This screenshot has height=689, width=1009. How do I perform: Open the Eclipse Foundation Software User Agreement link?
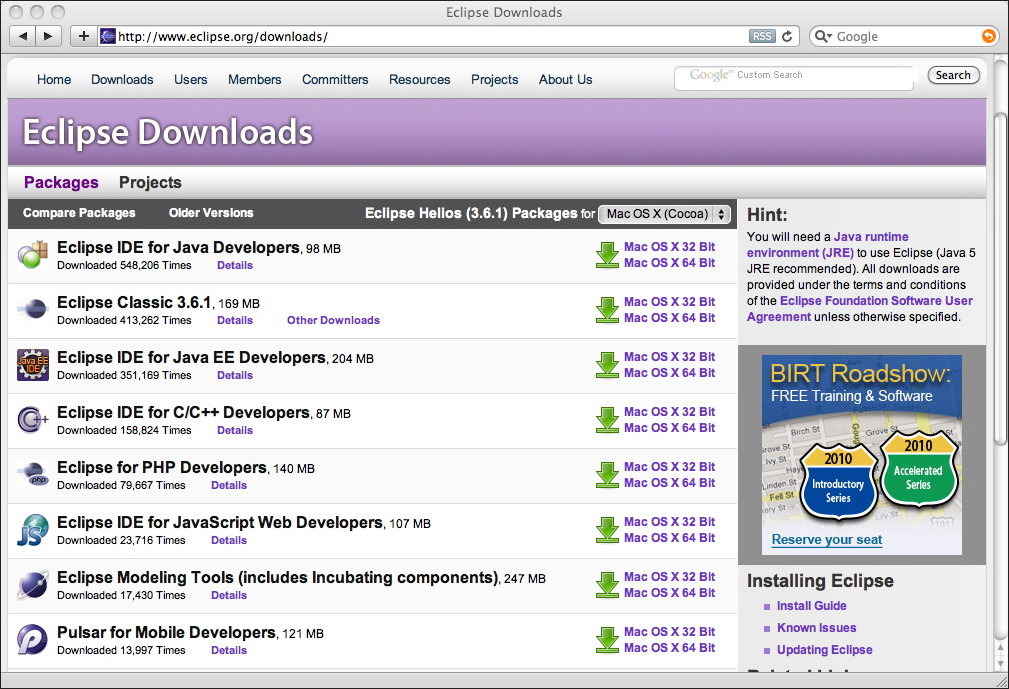(x=860, y=309)
